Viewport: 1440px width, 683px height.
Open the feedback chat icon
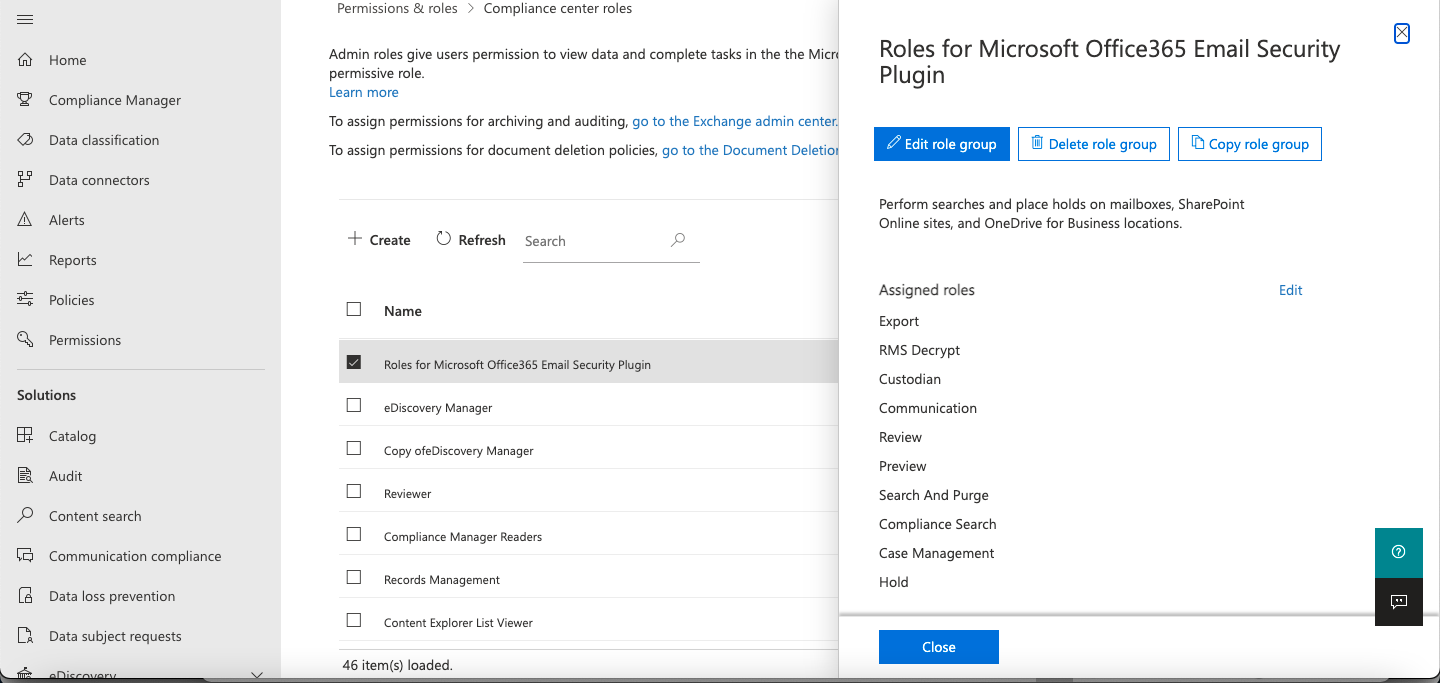[x=1399, y=602]
